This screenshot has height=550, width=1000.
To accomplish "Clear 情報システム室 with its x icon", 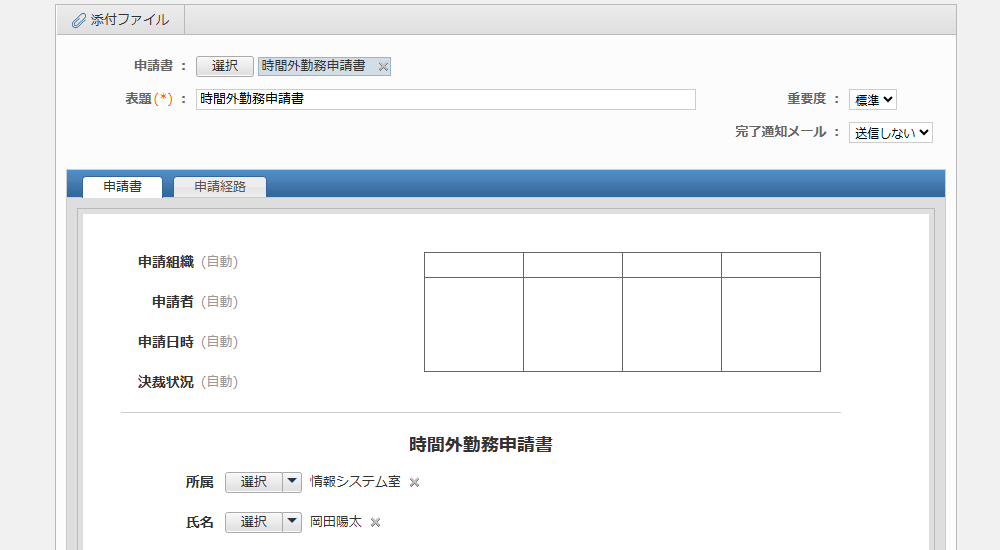I will [x=414, y=482].
